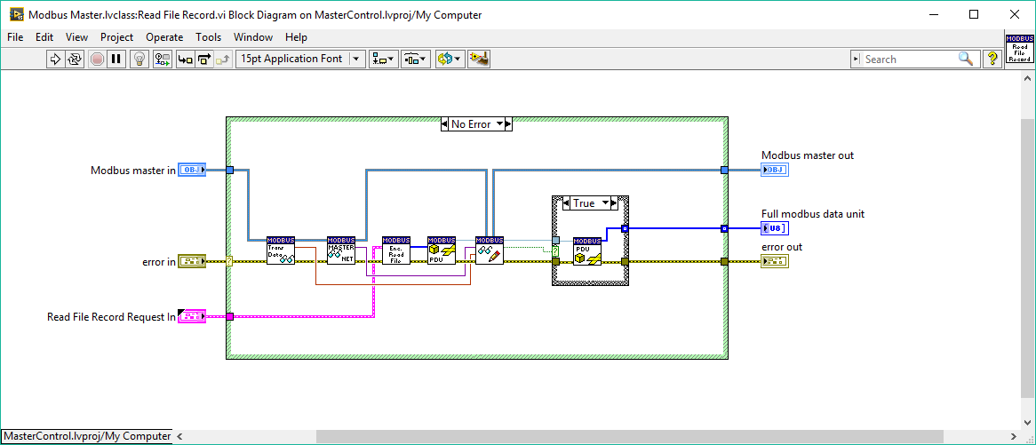
Task: Click Step Into button
Action: coord(185,59)
